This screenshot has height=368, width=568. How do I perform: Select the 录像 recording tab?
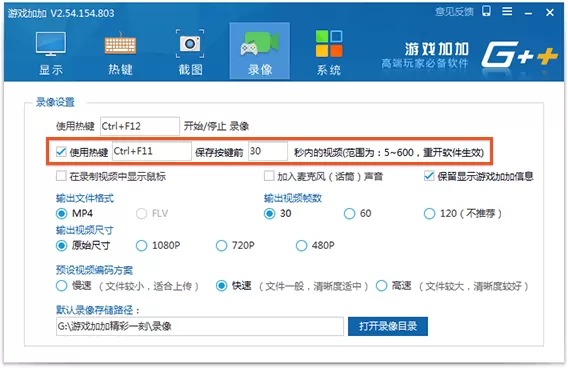259,51
